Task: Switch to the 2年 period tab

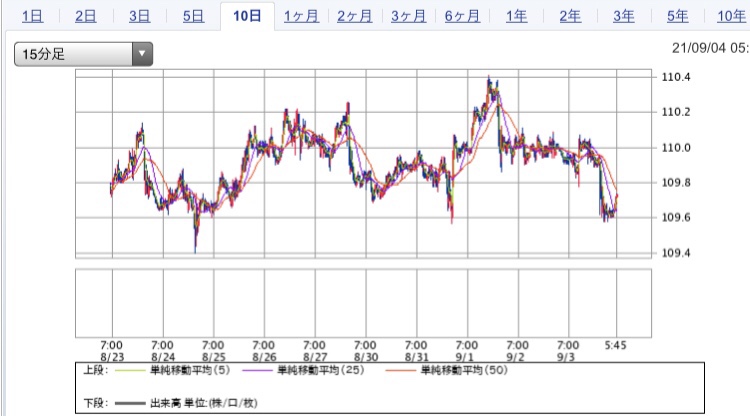Action: tap(570, 16)
